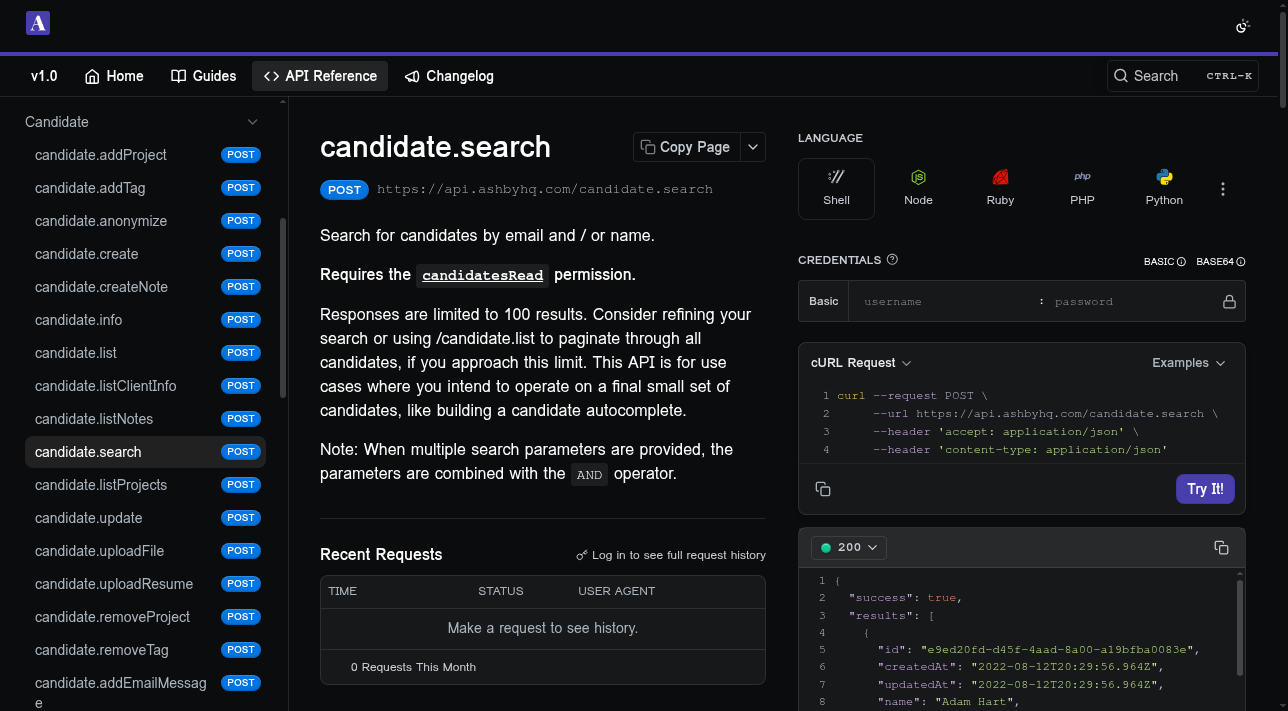Open candidate.uploadFile in sidebar
This screenshot has width=1288, height=711.
tap(145, 551)
